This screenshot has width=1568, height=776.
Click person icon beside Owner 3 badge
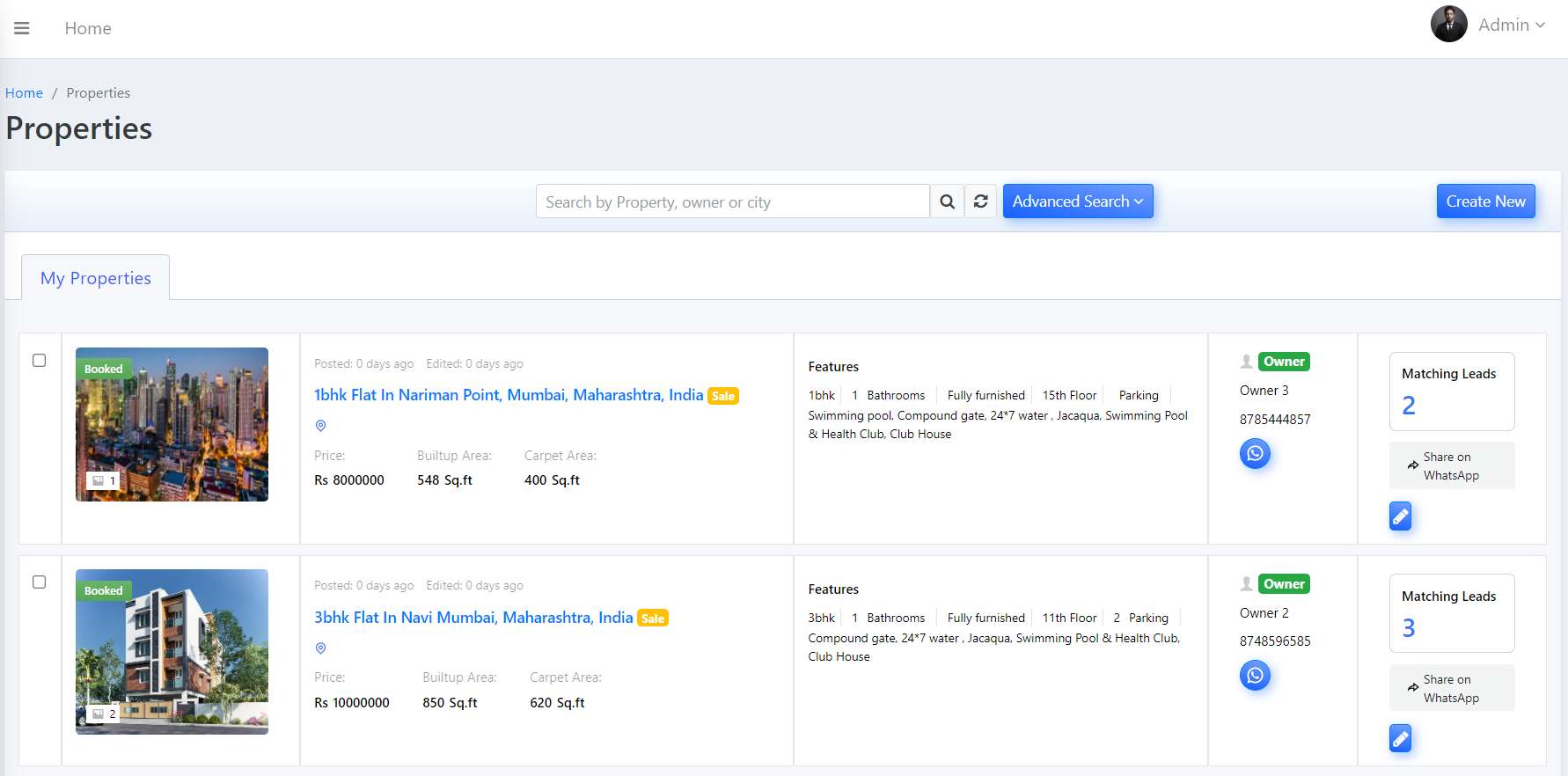[1246, 362]
